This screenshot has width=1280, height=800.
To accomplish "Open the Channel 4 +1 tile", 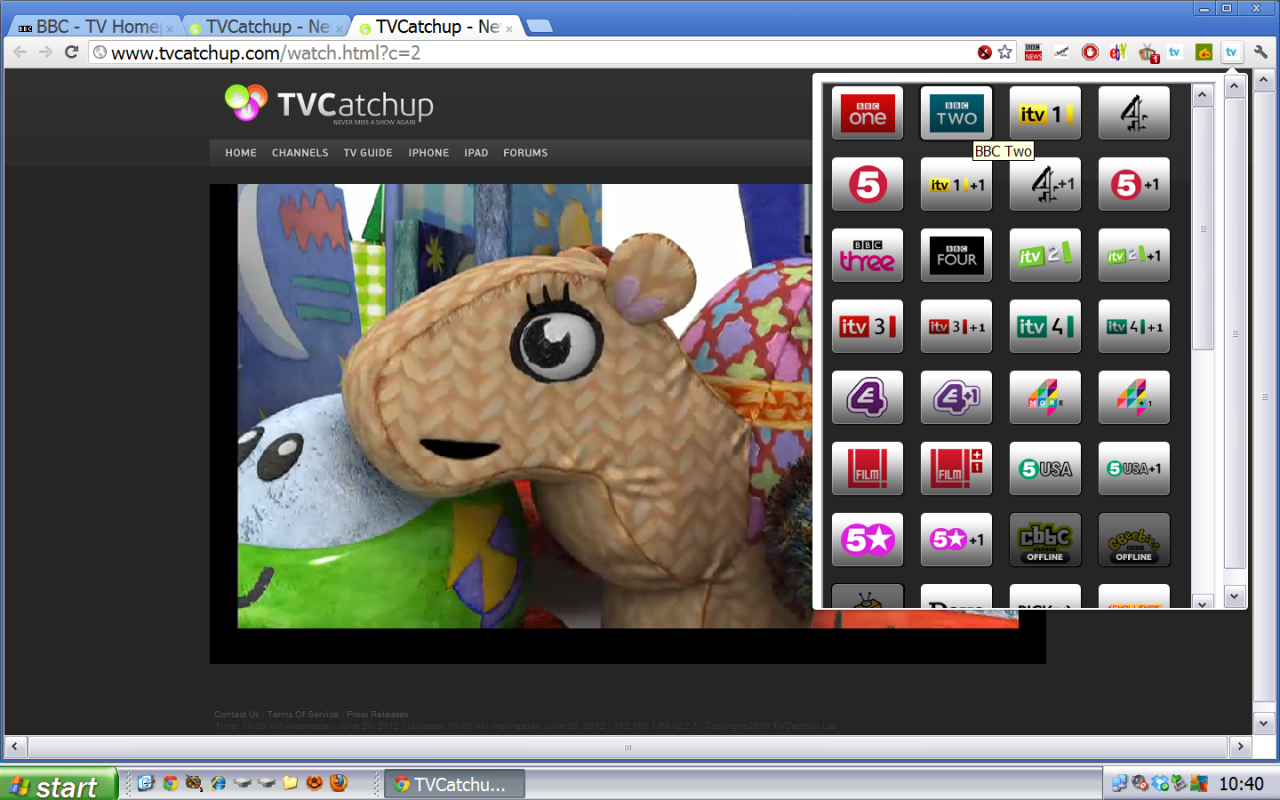I will click(x=1045, y=184).
